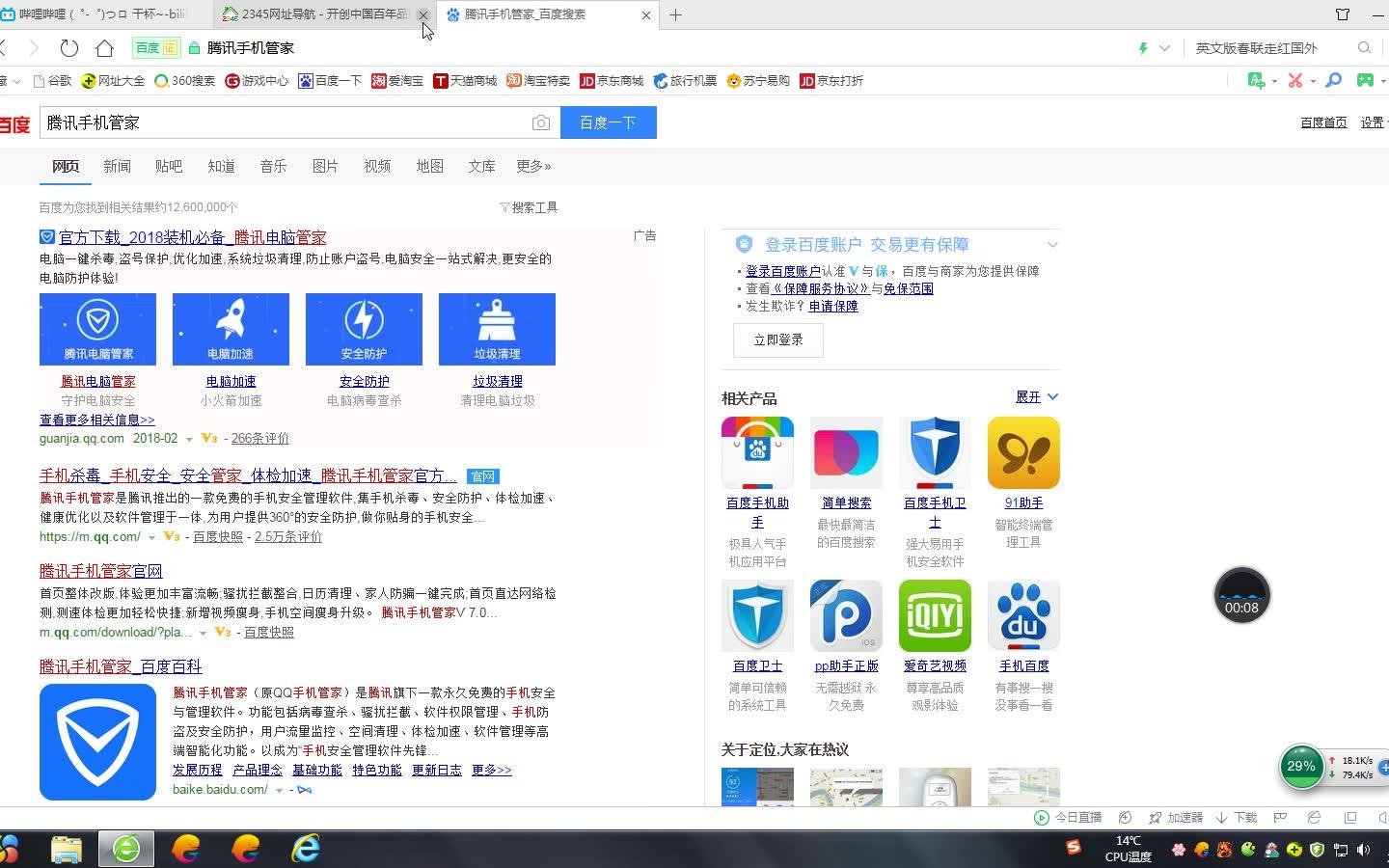The width and height of the screenshot is (1389, 868).
Task: Expand the 登录百度账户 panel chevron
Action: pyautogui.click(x=1052, y=245)
